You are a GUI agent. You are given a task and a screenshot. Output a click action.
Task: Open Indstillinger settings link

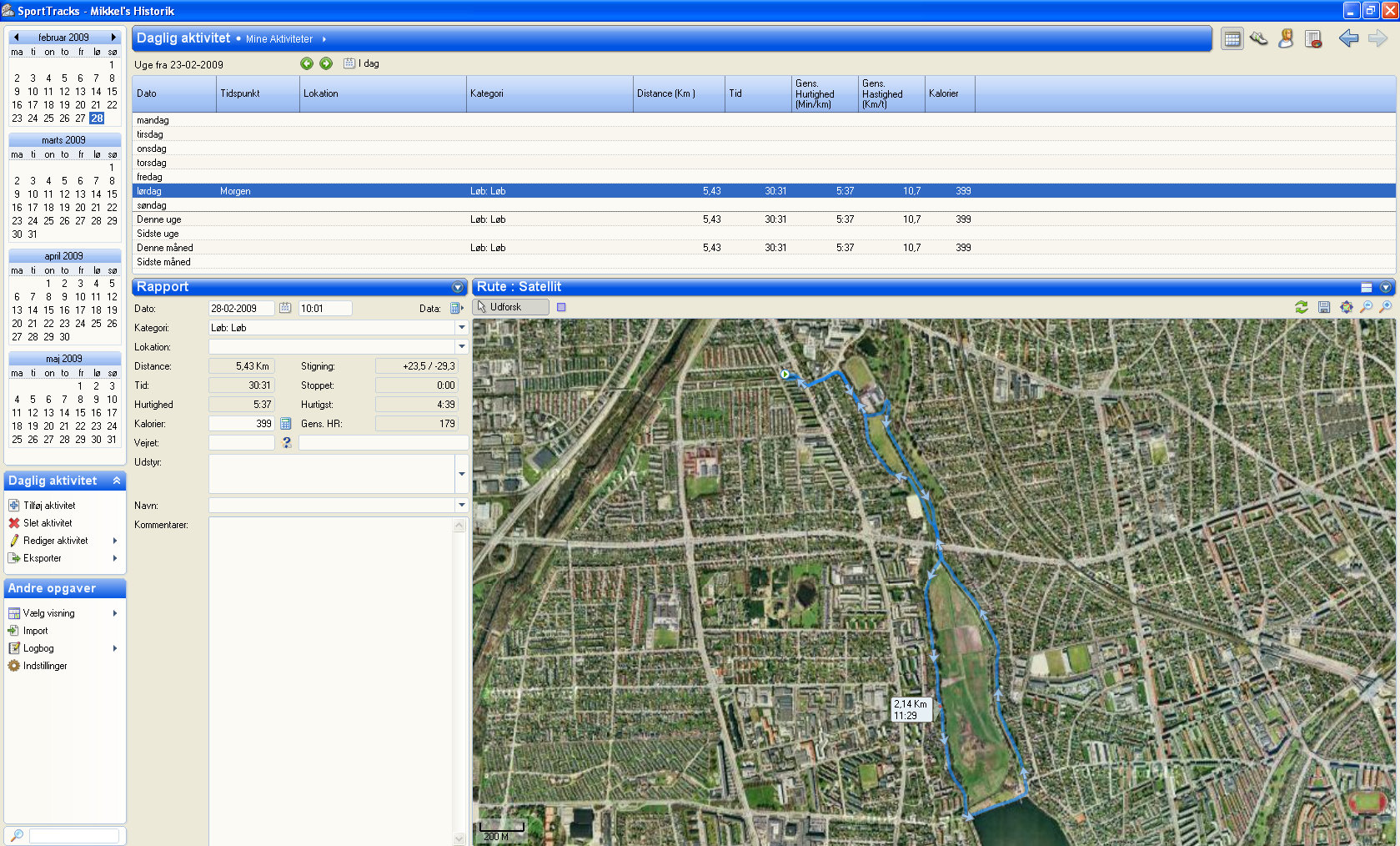tap(45, 666)
